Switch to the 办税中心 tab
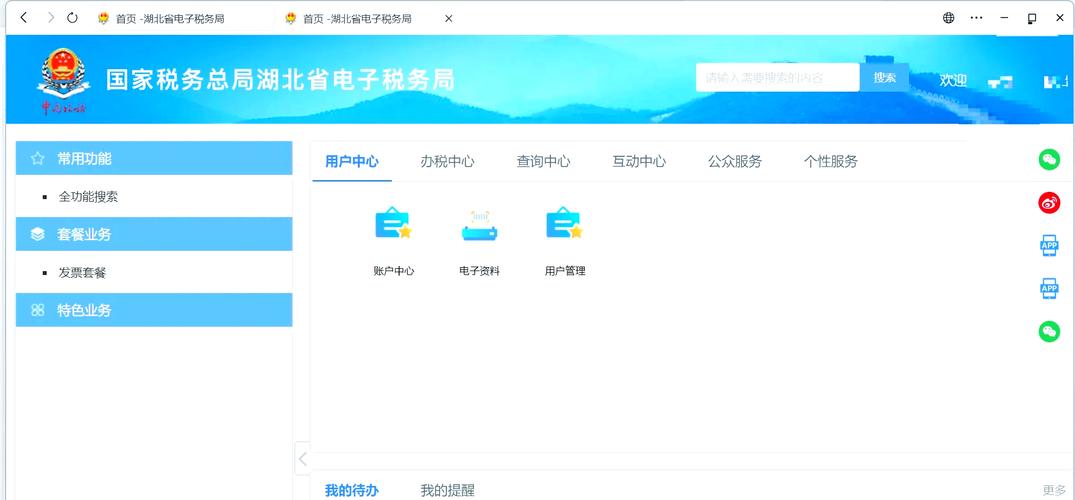Image resolution: width=1075 pixels, height=500 pixels. (447, 162)
